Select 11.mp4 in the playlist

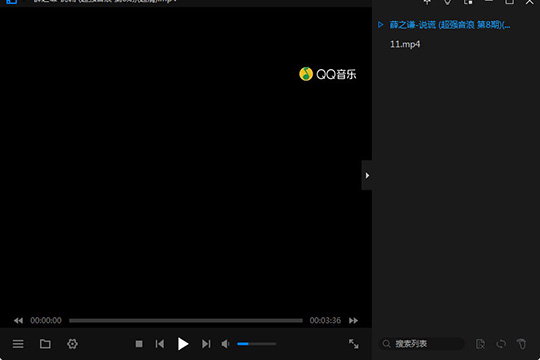click(x=405, y=44)
